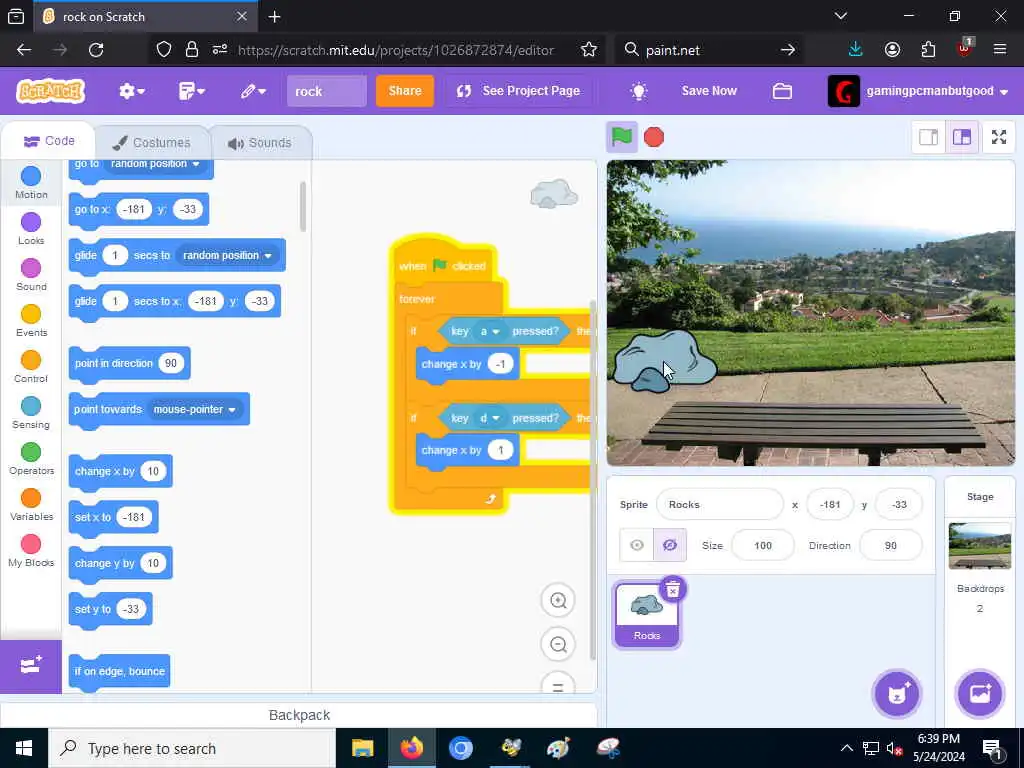Reload the browser page

pyautogui.click(x=96, y=50)
